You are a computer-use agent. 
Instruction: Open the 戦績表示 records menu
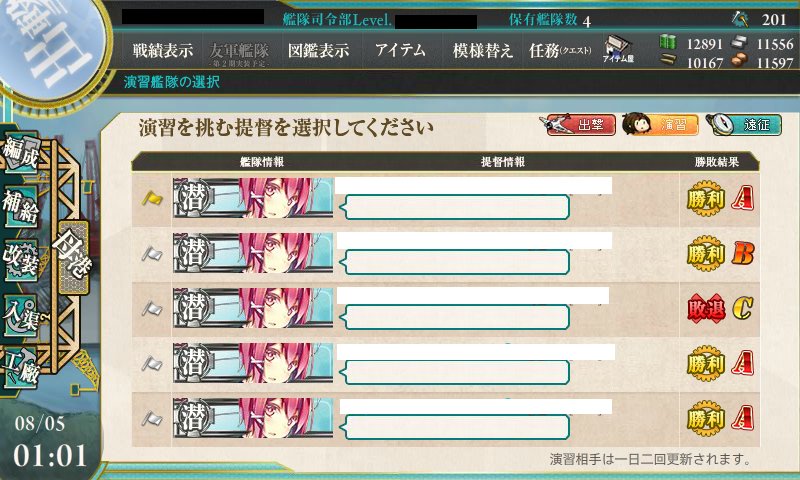[163, 50]
